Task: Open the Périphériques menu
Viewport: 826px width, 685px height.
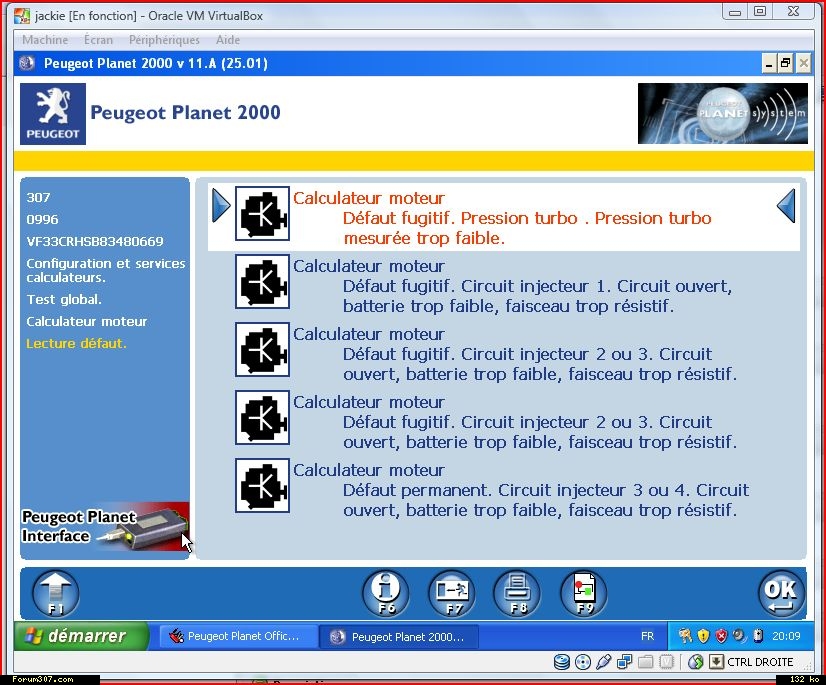Action: [x=164, y=40]
